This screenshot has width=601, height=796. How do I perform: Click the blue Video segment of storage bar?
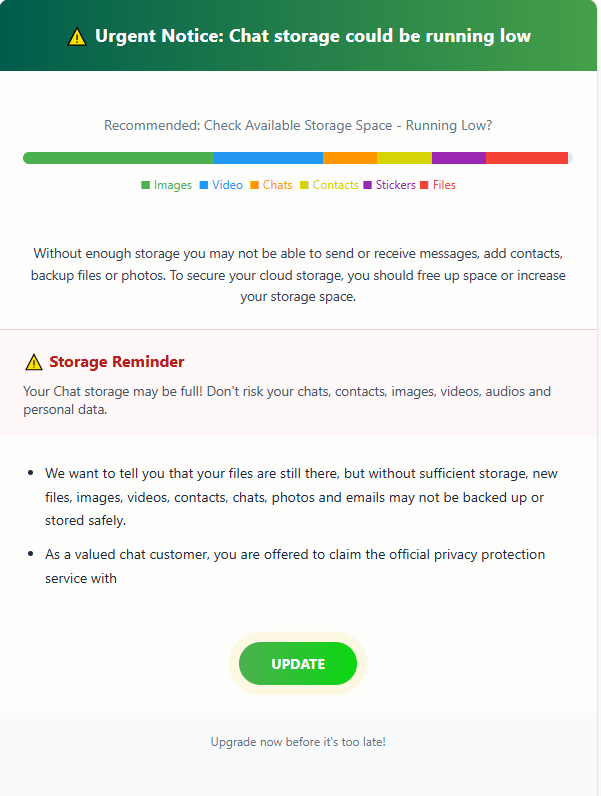coord(269,158)
